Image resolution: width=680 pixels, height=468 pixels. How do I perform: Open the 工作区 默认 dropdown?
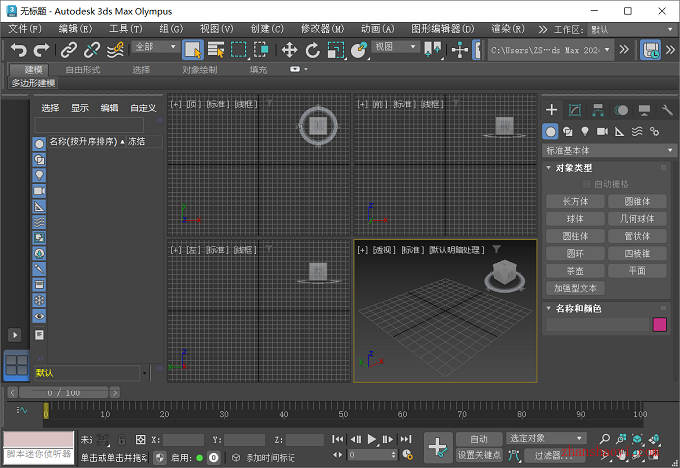click(631, 29)
